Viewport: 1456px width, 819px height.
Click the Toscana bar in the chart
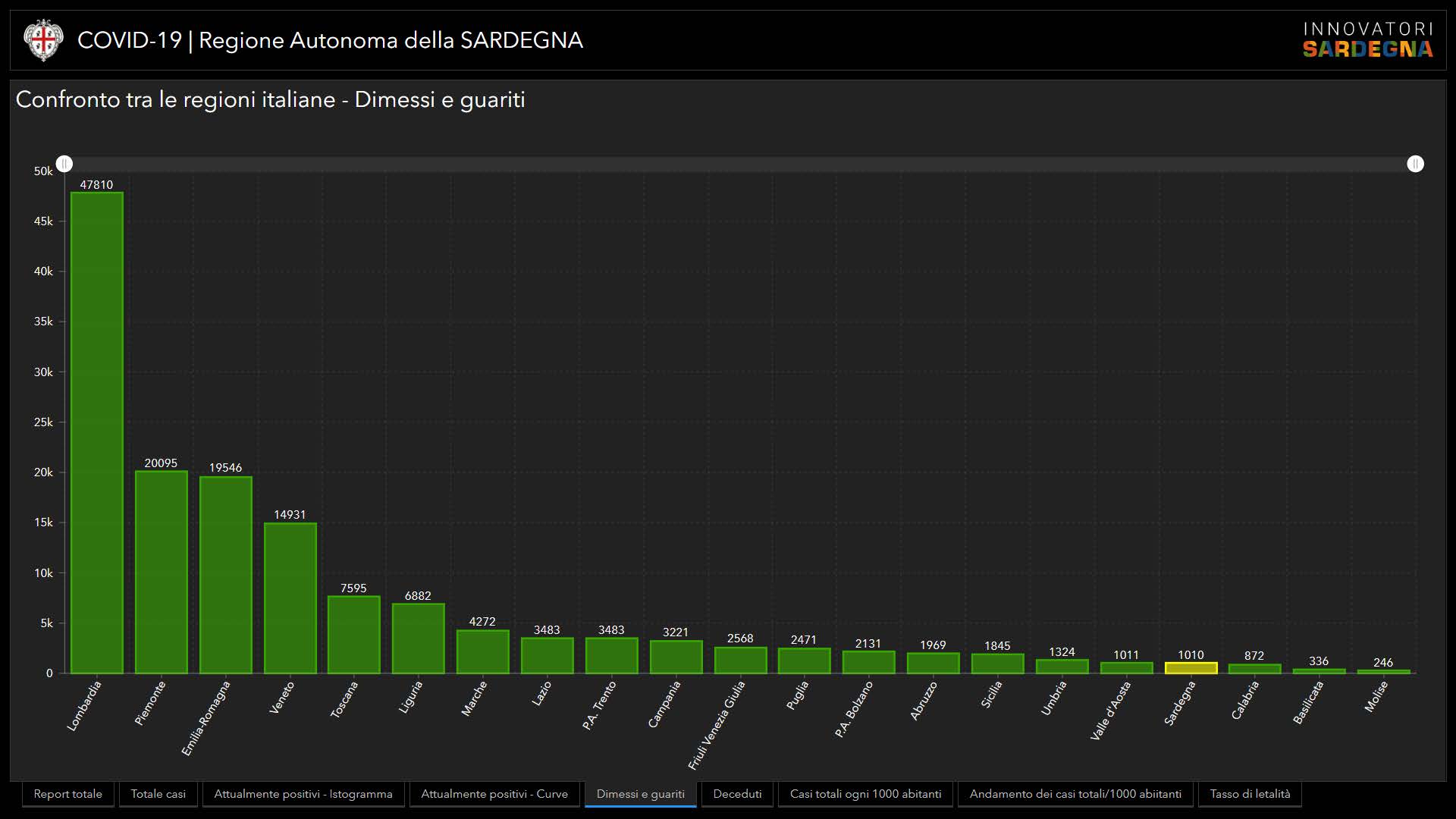pyautogui.click(x=354, y=635)
